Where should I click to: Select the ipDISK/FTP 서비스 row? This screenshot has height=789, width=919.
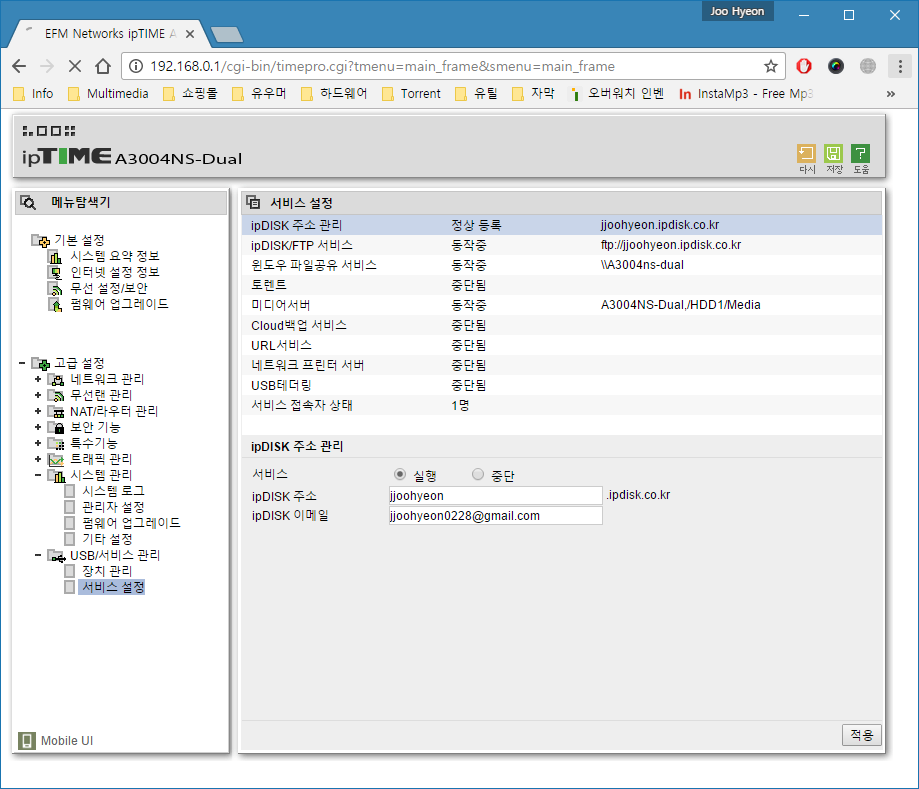coord(561,245)
